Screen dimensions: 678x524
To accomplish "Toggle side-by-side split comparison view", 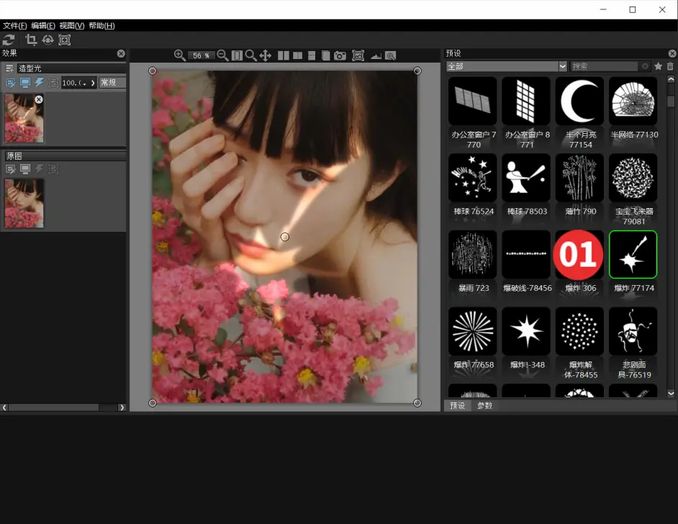I will coord(283,55).
